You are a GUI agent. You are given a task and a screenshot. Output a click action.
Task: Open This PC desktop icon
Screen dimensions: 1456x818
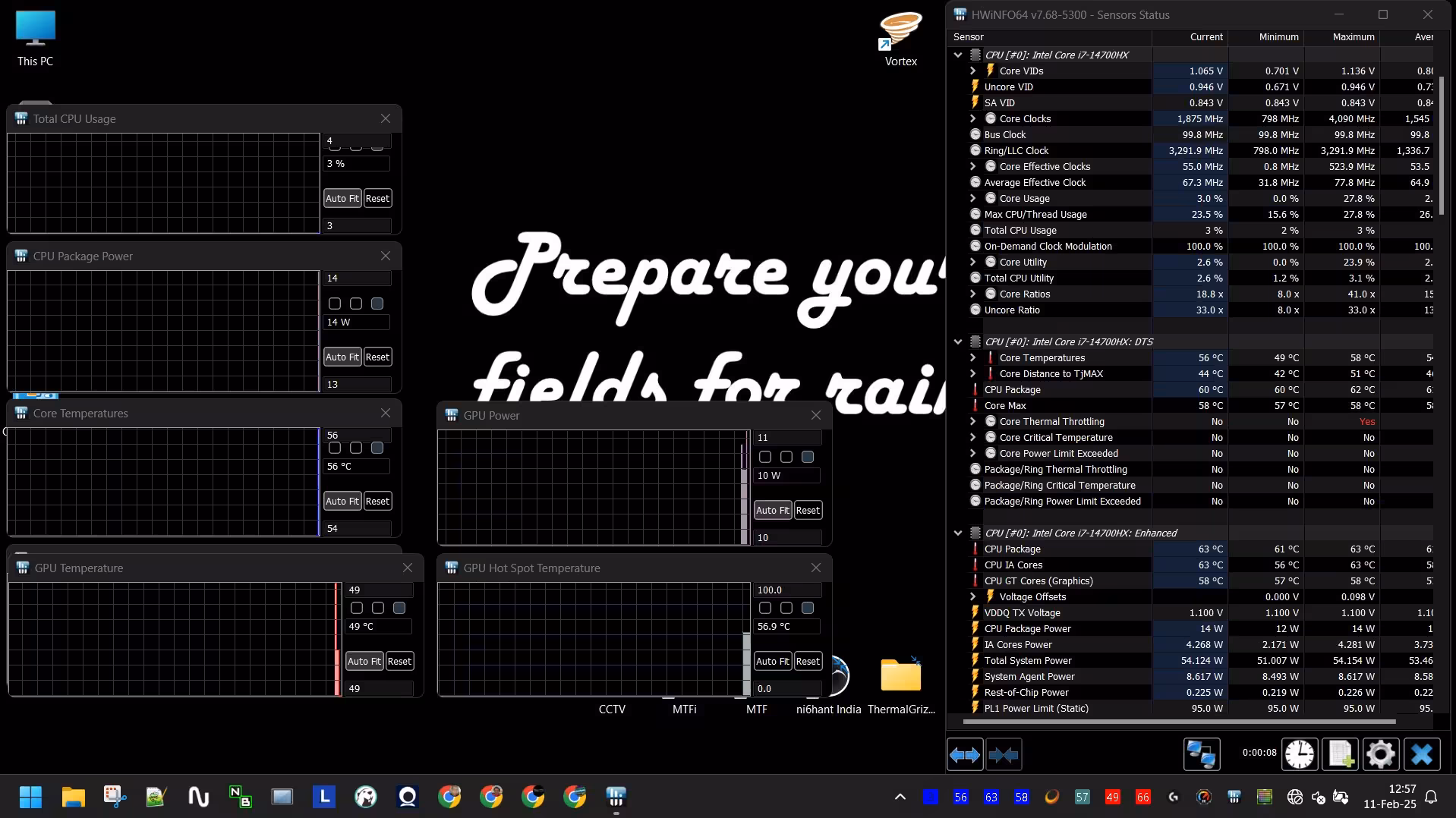35,38
